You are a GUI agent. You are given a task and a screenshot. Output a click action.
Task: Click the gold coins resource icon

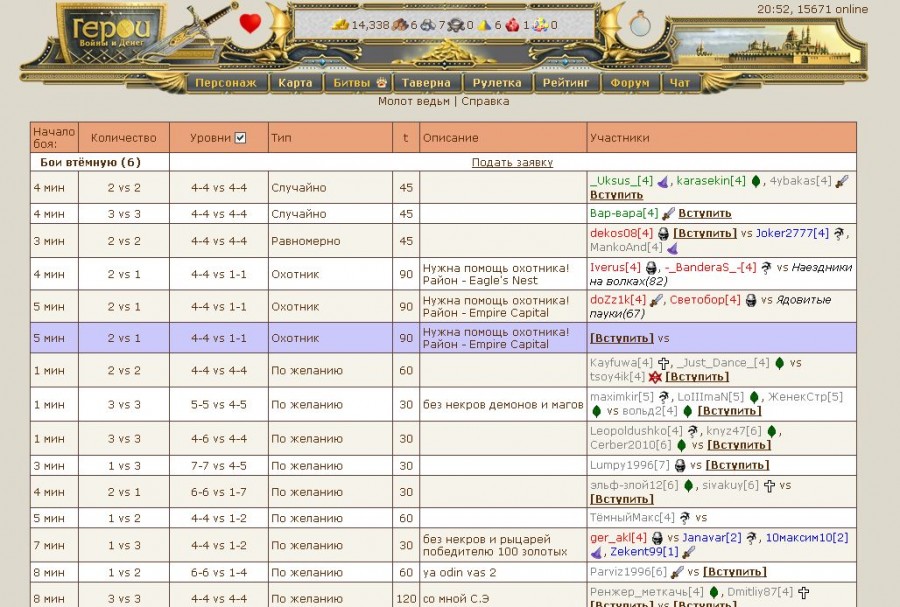point(340,25)
